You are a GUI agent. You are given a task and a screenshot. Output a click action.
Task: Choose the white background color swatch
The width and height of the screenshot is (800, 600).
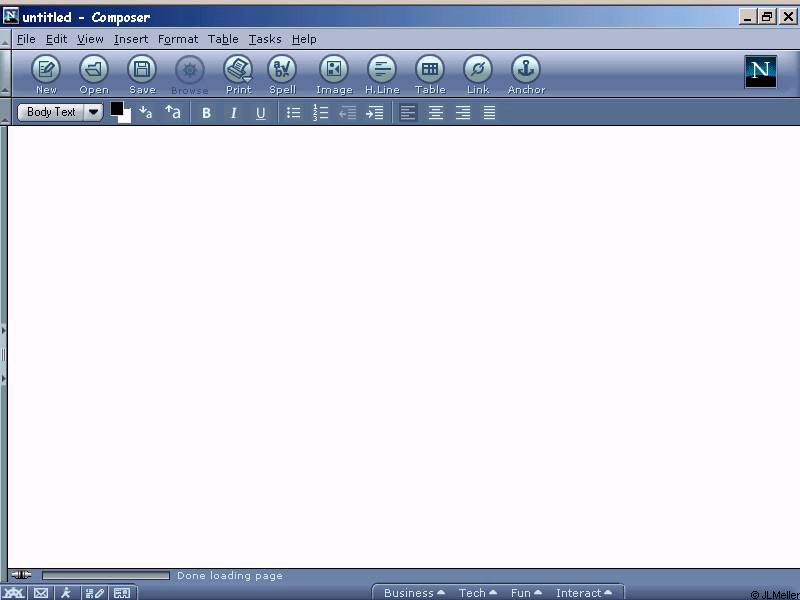[x=127, y=118]
